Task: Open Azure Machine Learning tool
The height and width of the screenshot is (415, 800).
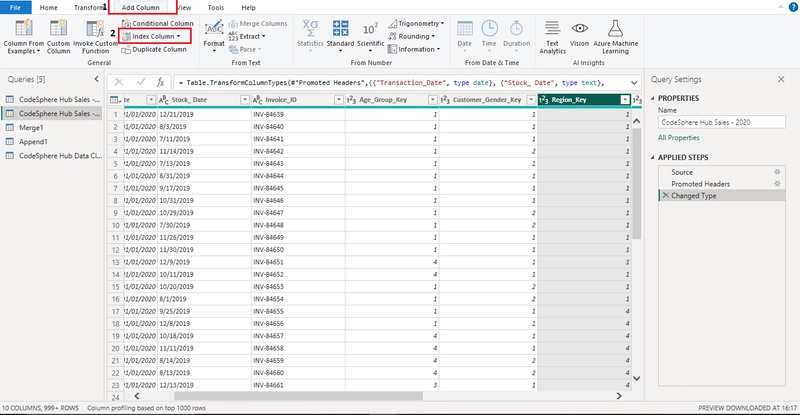Action: coord(615,37)
